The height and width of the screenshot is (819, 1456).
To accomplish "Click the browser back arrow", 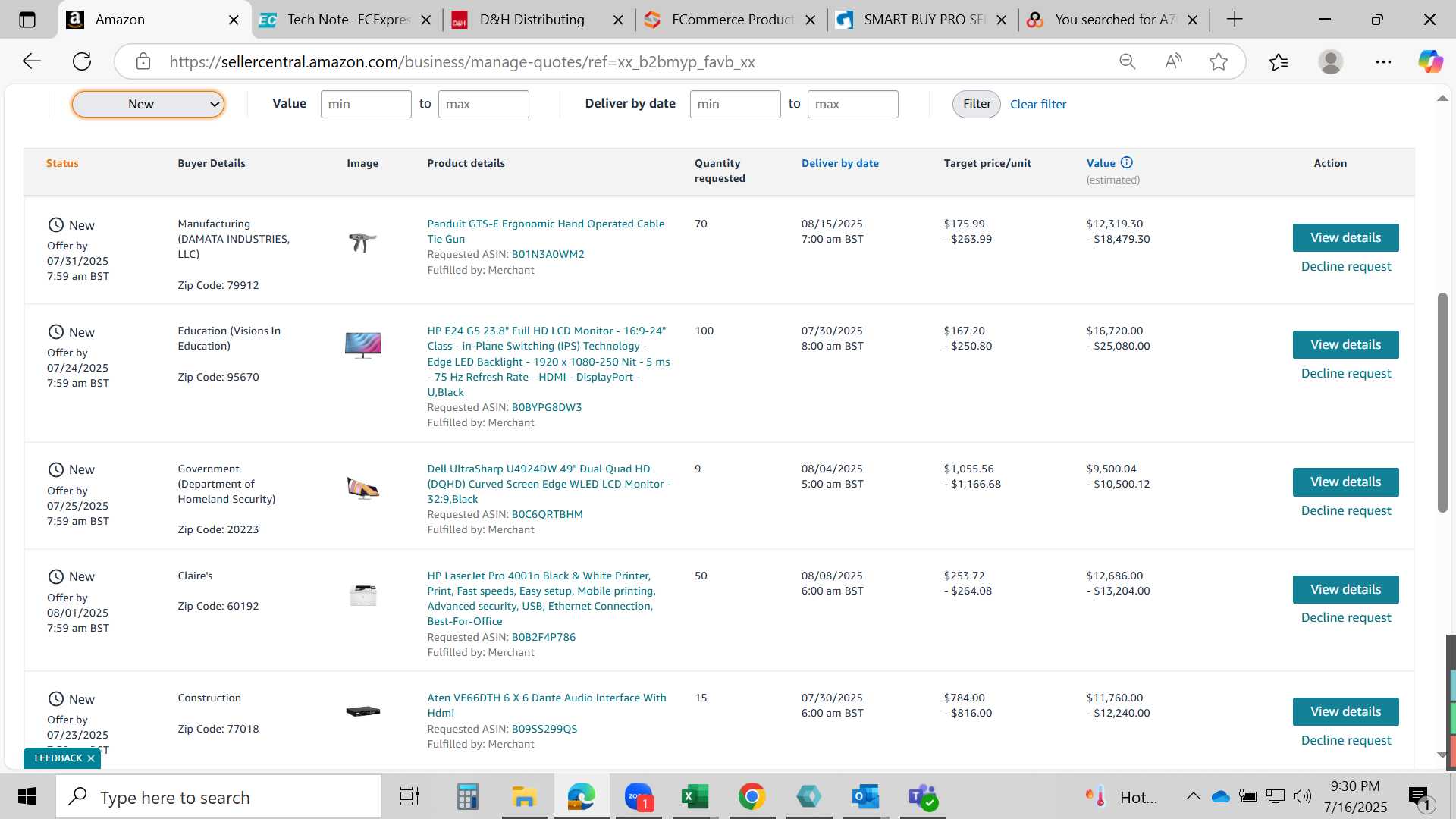I will tap(32, 61).
